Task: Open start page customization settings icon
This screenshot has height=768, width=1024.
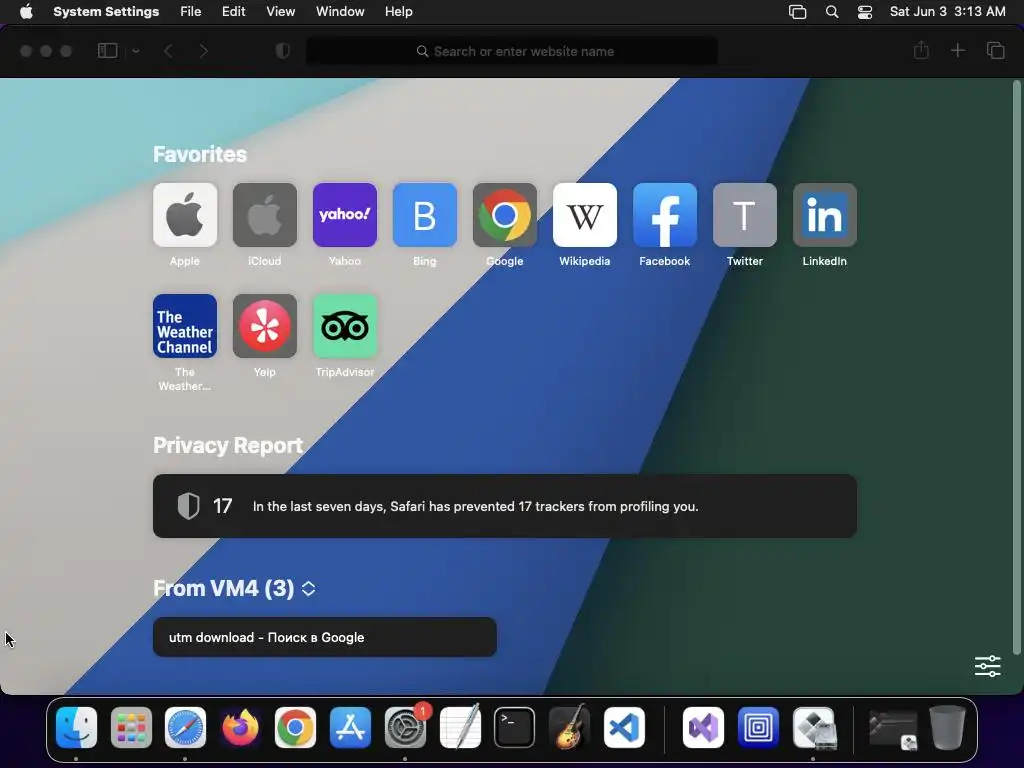Action: point(987,666)
